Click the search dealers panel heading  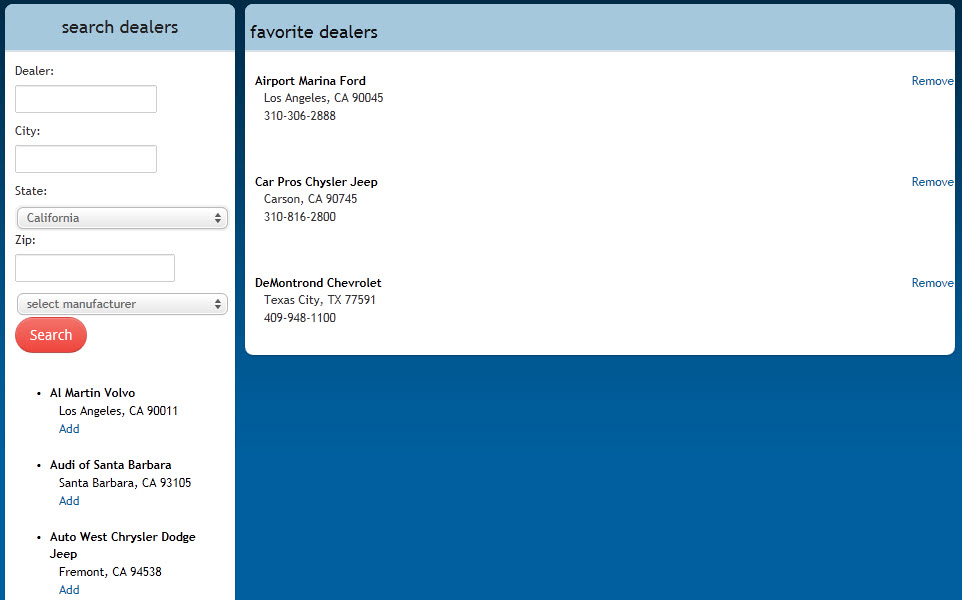coord(120,27)
